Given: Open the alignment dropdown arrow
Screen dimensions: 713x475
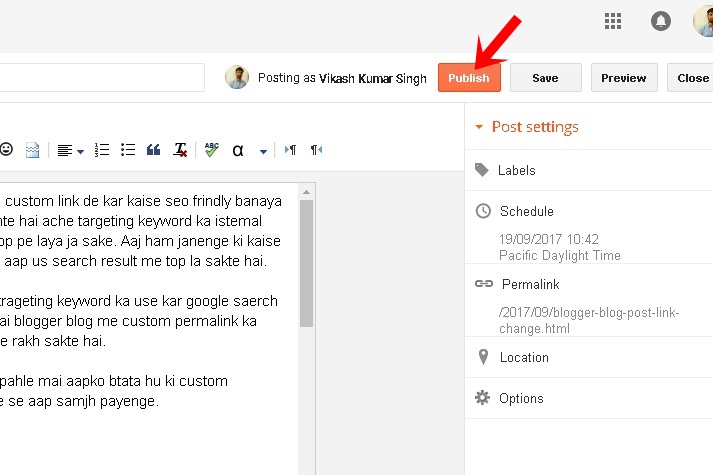Looking at the screenshot, I should pos(80,151).
